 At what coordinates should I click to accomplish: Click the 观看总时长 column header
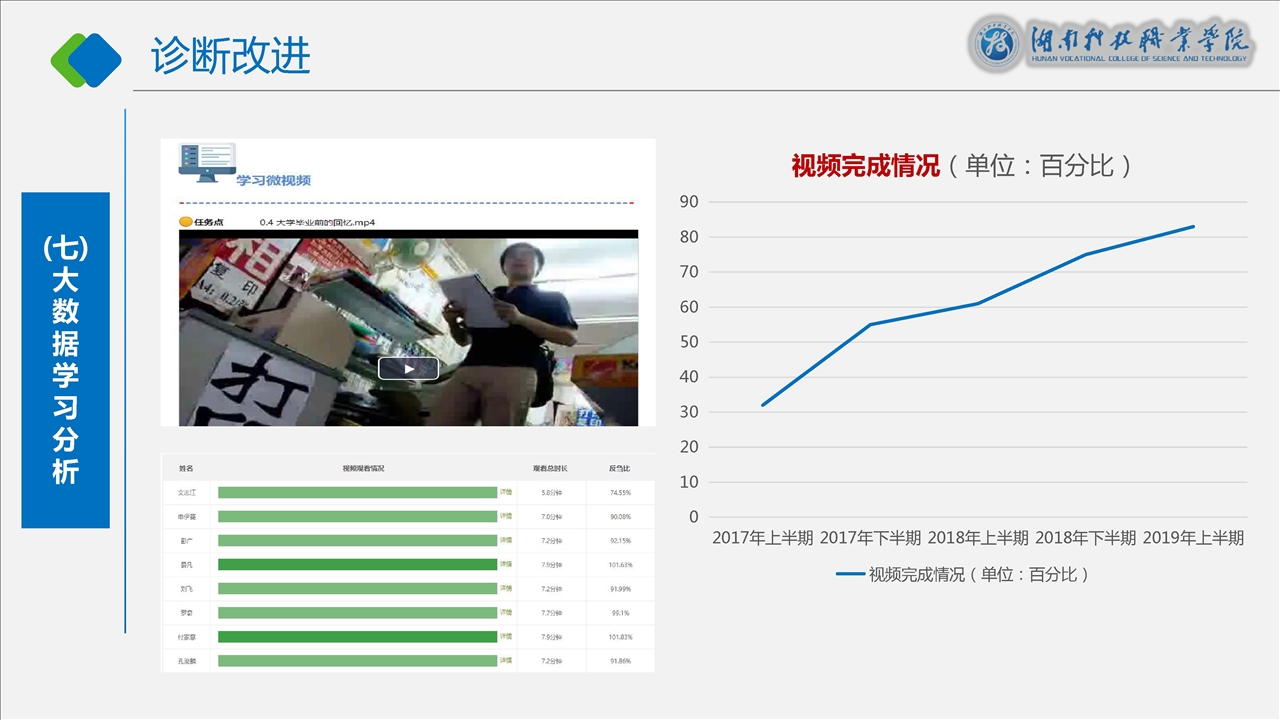[x=550, y=468]
